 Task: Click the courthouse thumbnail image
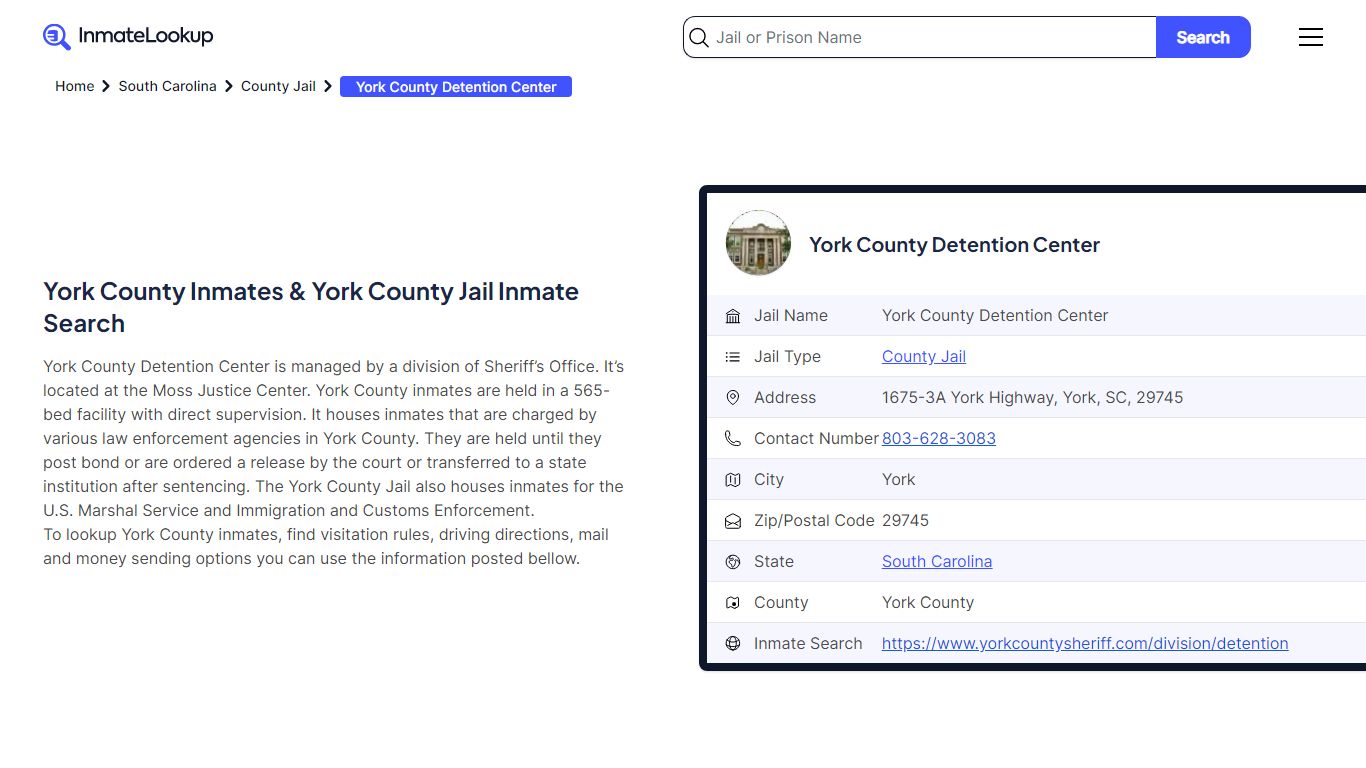click(x=758, y=243)
